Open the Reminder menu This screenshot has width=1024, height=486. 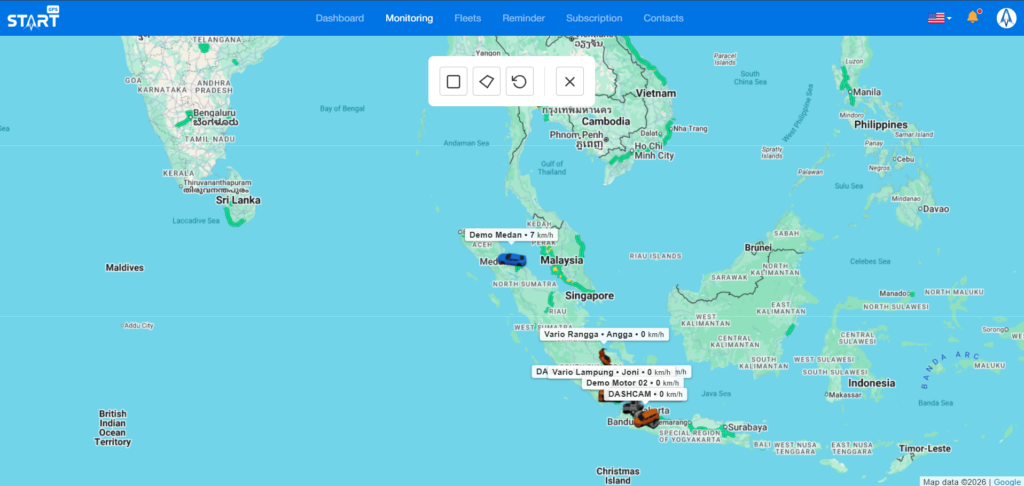523,18
